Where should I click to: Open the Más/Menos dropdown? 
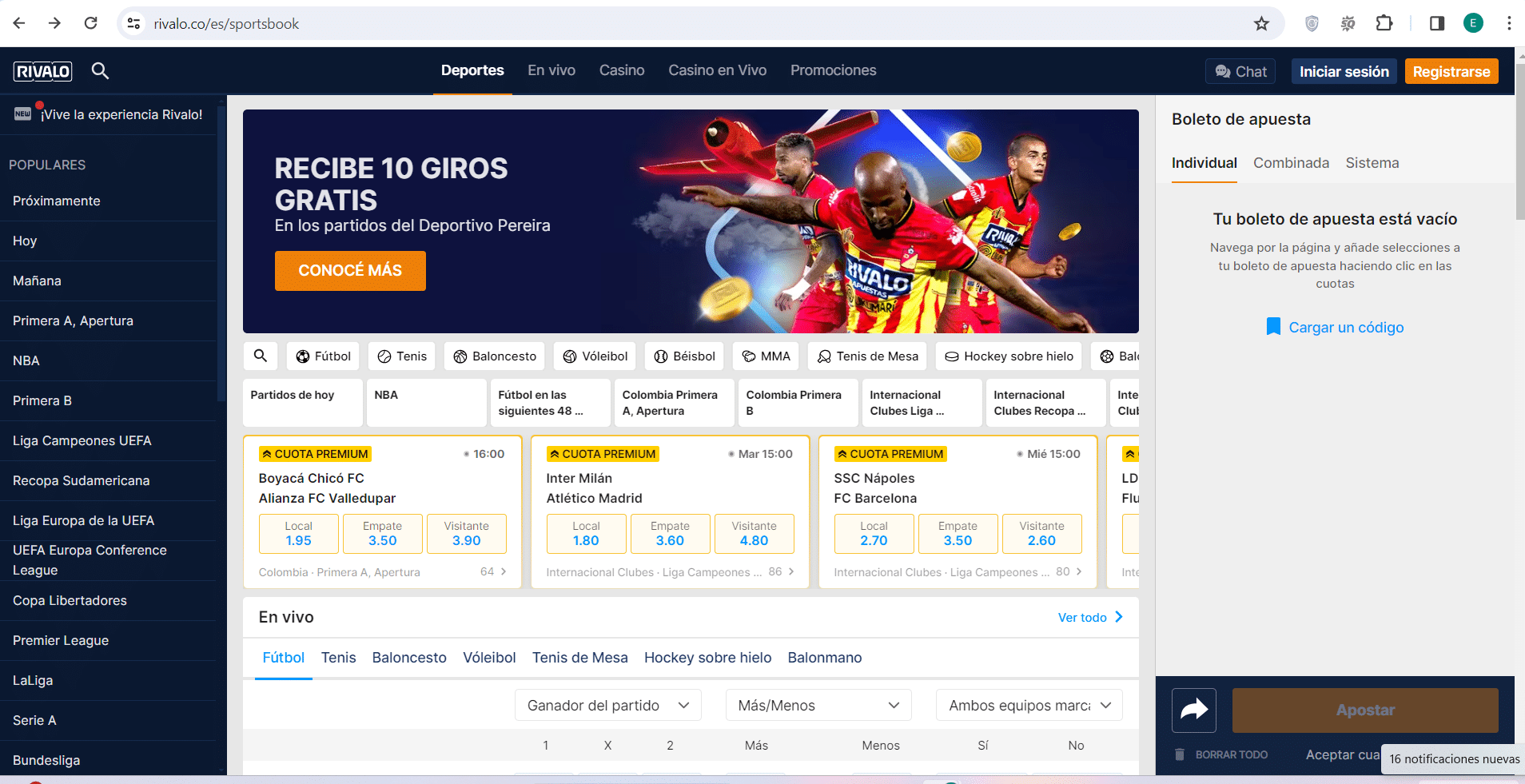coord(818,706)
